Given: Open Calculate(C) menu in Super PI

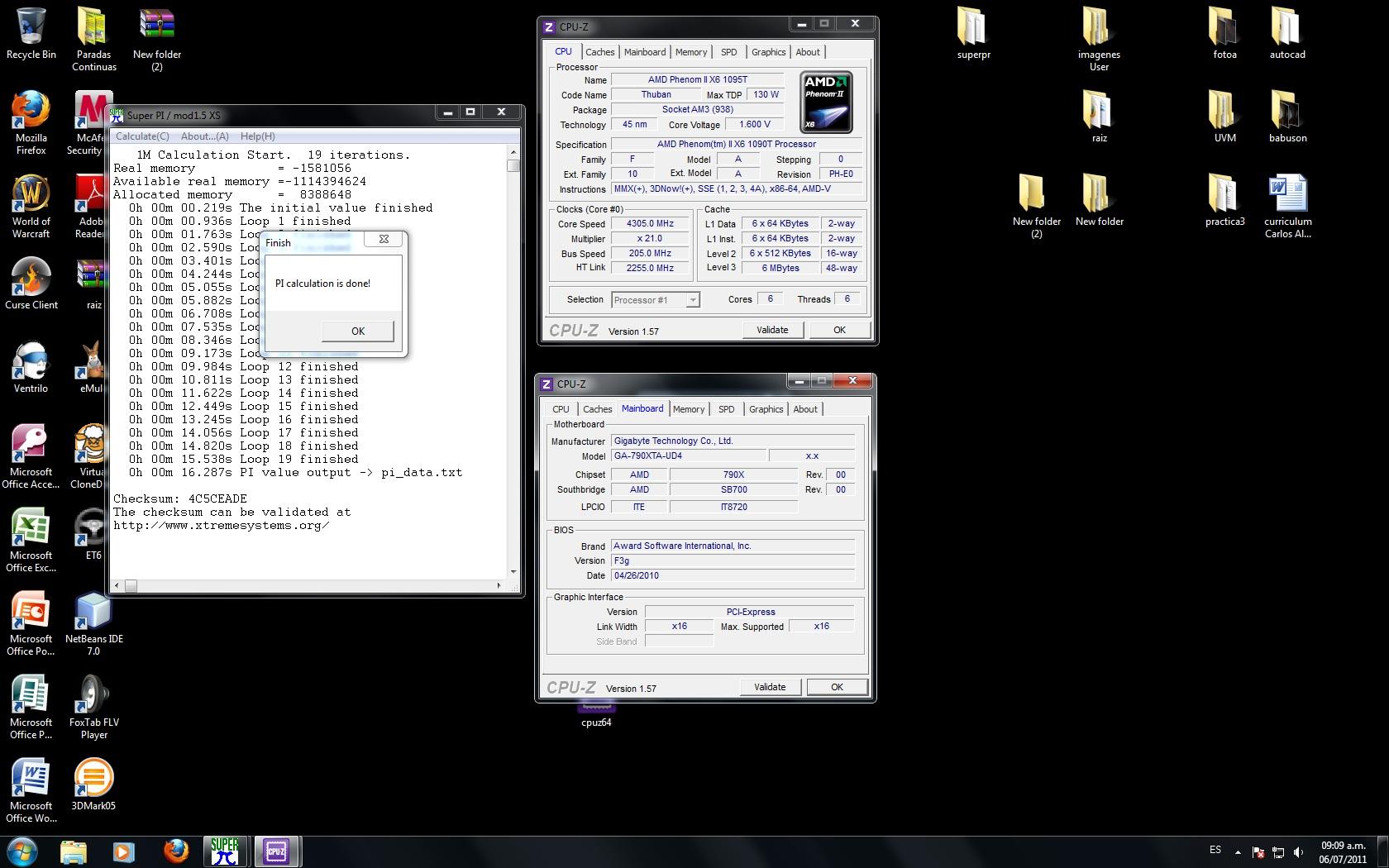Looking at the screenshot, I should [142, 136].
